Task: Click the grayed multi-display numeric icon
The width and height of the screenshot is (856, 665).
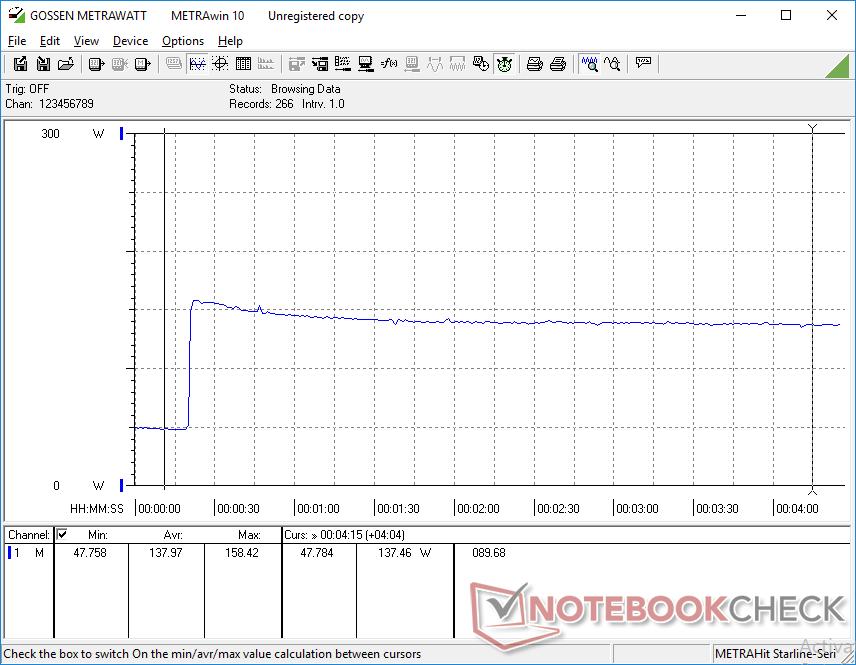Action: point(174,64)
